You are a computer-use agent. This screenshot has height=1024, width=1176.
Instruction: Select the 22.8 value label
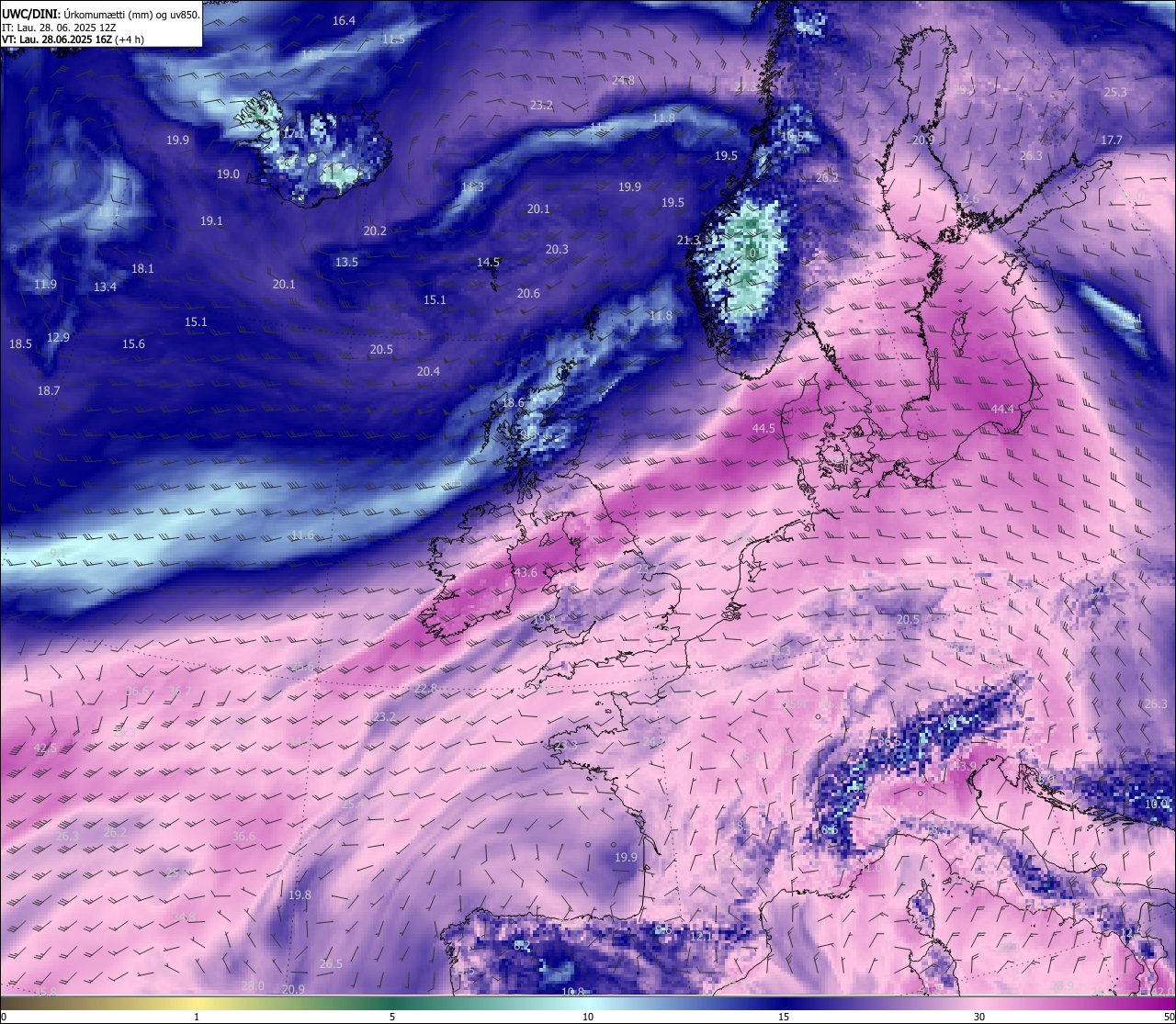425,688
